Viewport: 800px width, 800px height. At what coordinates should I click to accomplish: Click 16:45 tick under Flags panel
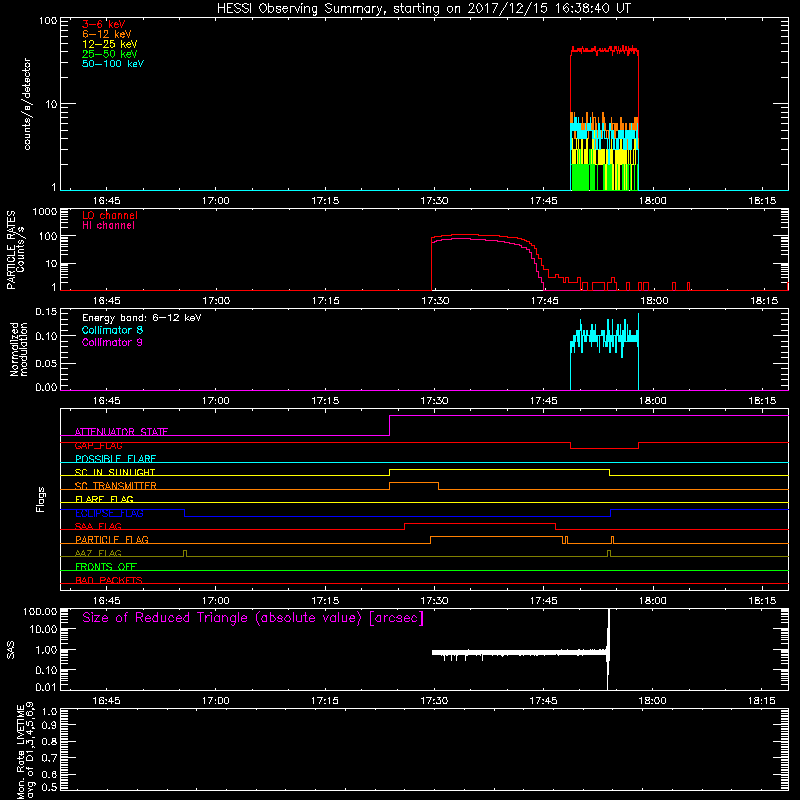pyautogui.click(x=107, y=601)
